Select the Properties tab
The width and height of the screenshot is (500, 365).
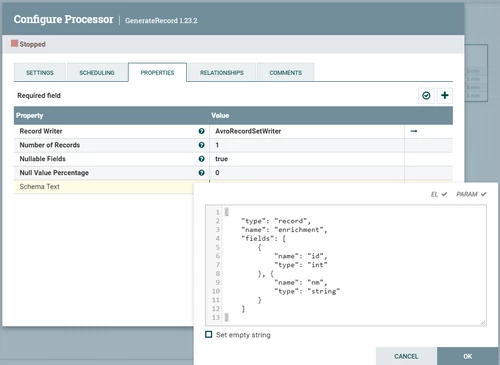pos(157,72)
